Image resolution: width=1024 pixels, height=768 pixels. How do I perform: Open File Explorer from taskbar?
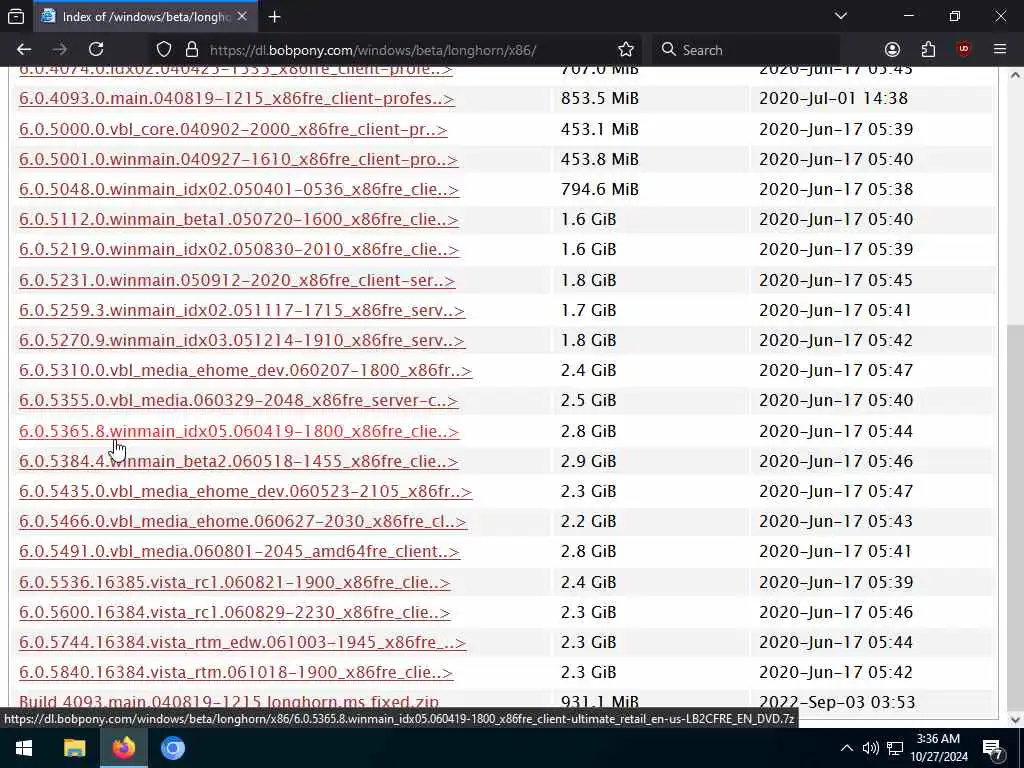[x=74, y=748]
